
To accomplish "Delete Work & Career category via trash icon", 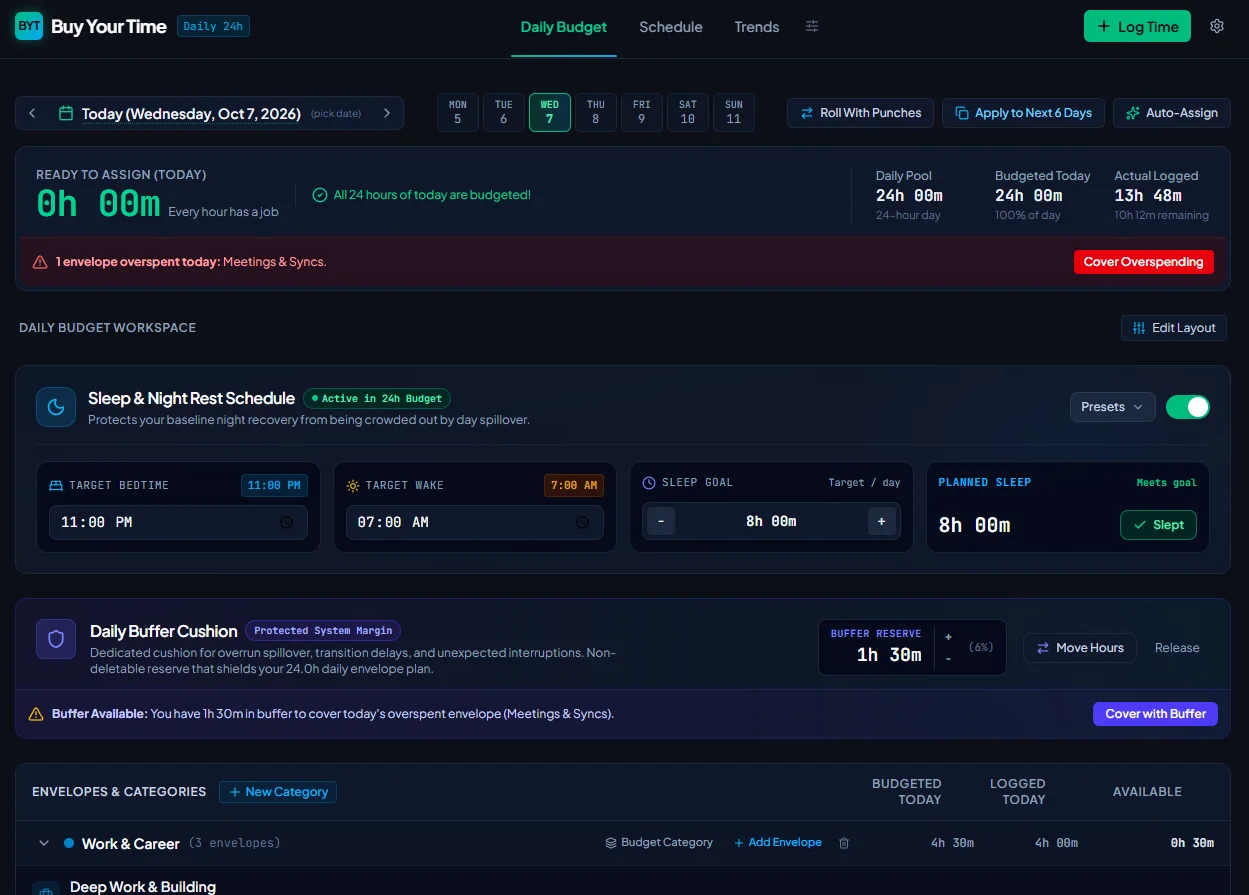I will point(844,843).
